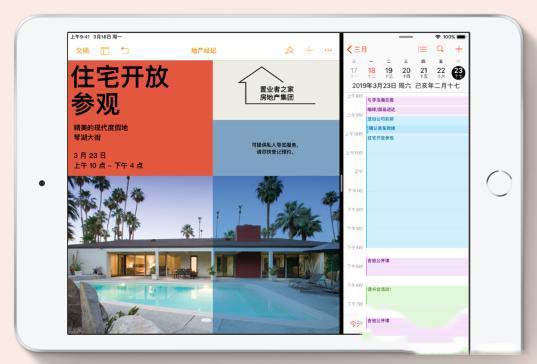Add a new Calendar event
This screenshot has width=537, height=364.
point(459,49)
